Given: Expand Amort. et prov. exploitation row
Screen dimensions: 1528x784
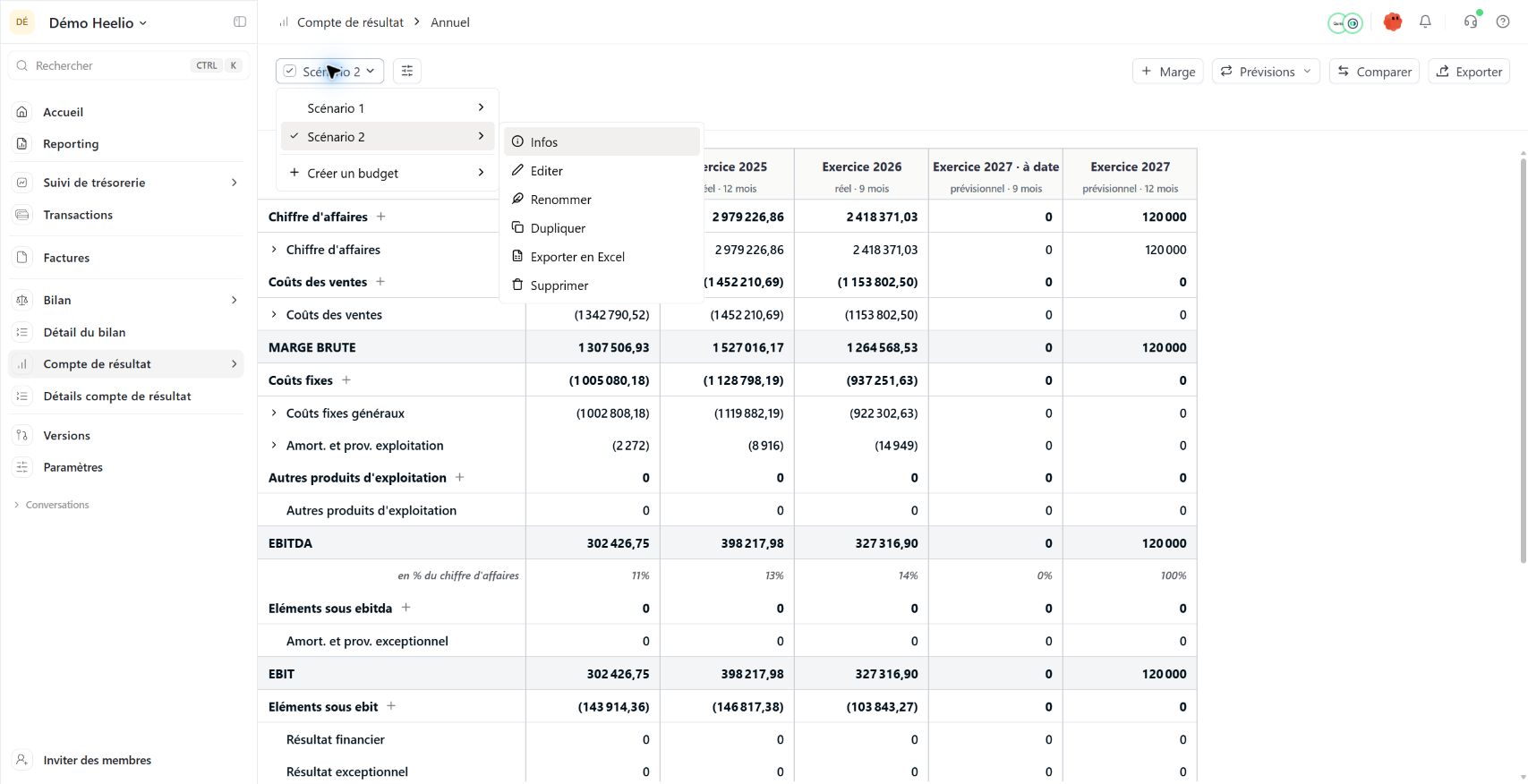Looking at the screenshot, I should 274,446.
